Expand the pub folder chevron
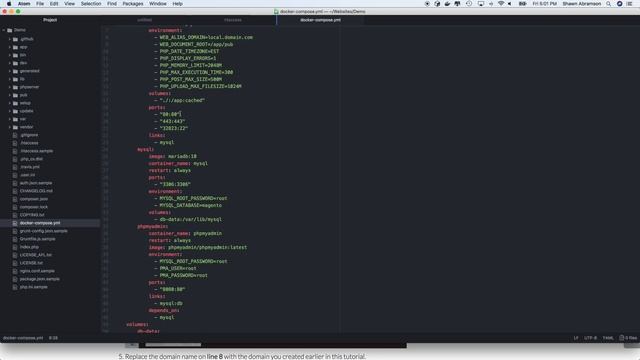 coord(9,95)
